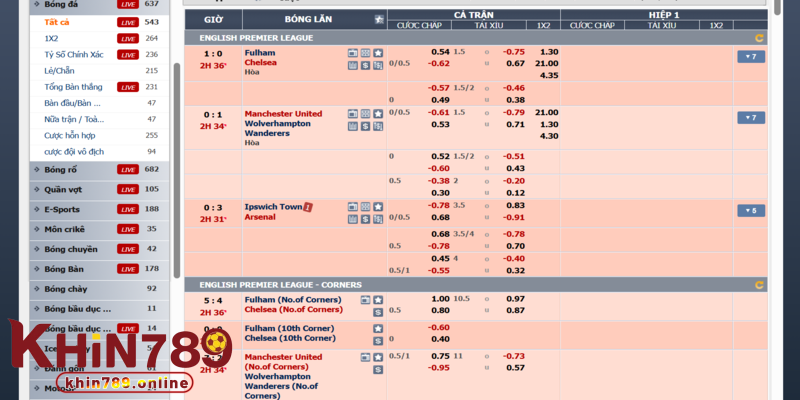
Task: Favorite the Fulham vs Chelsea match star
Action: pyautogui.click(x=378, y=53)
